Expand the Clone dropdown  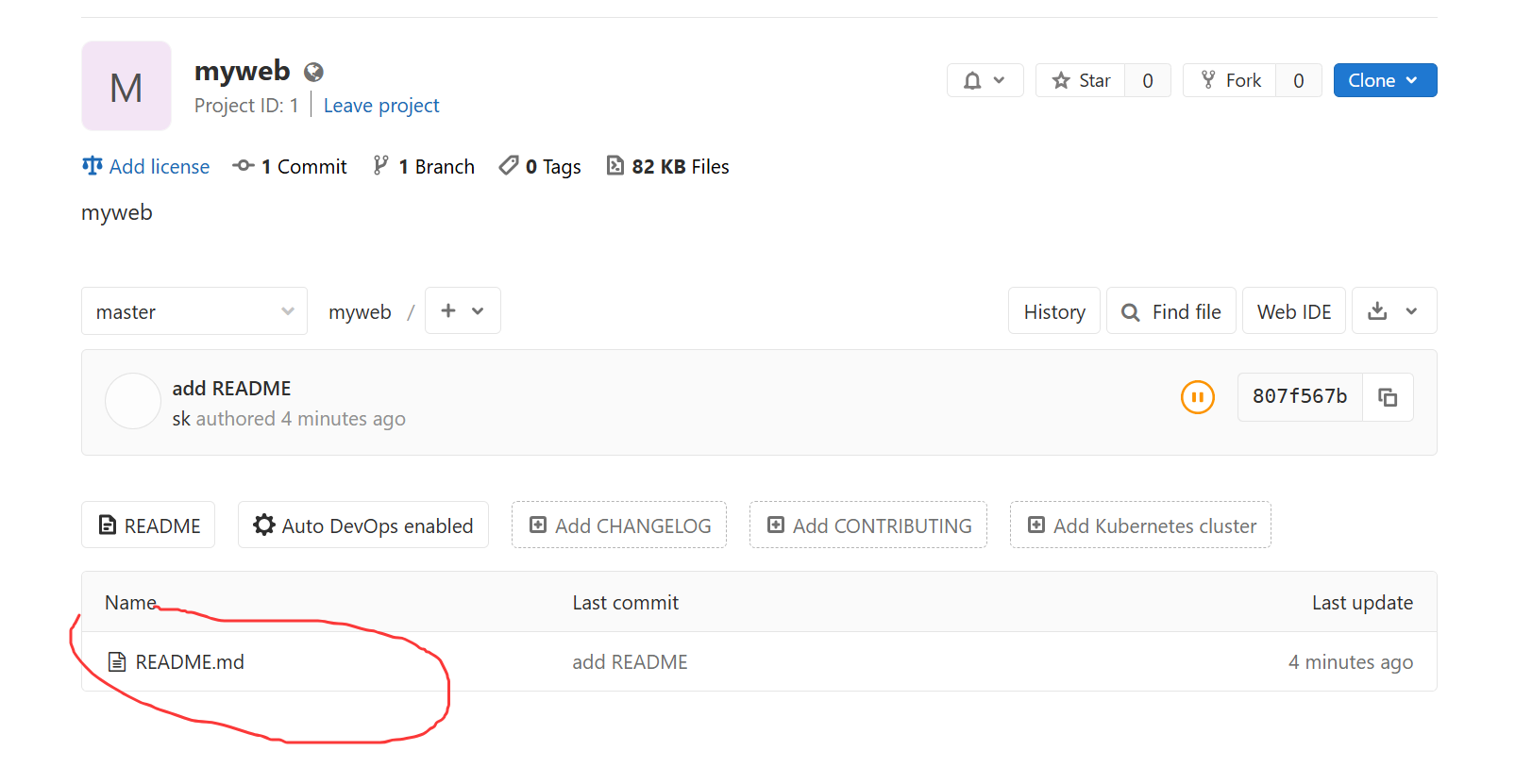[x=1384, y=80]
